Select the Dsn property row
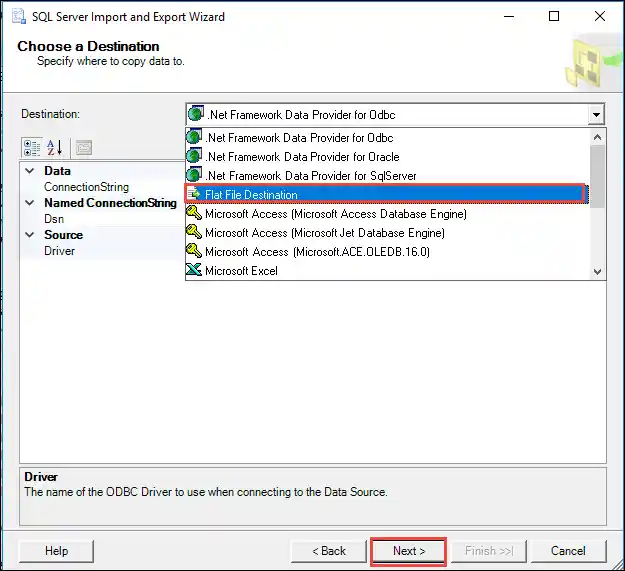This screenshot has height=571, width=625. pos(102,219)
